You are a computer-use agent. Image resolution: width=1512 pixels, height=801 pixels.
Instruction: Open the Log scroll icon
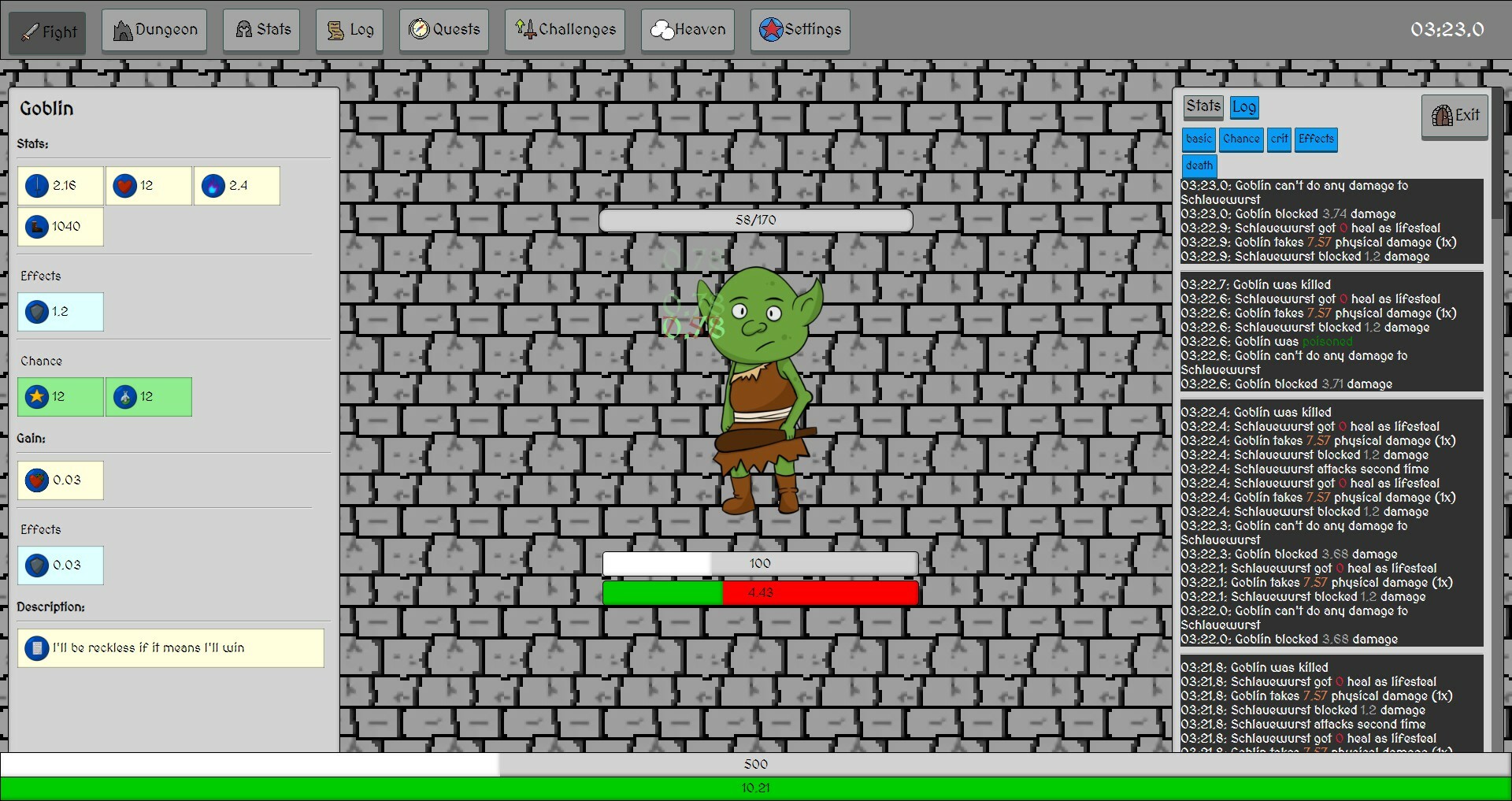[x=334, y=29]
